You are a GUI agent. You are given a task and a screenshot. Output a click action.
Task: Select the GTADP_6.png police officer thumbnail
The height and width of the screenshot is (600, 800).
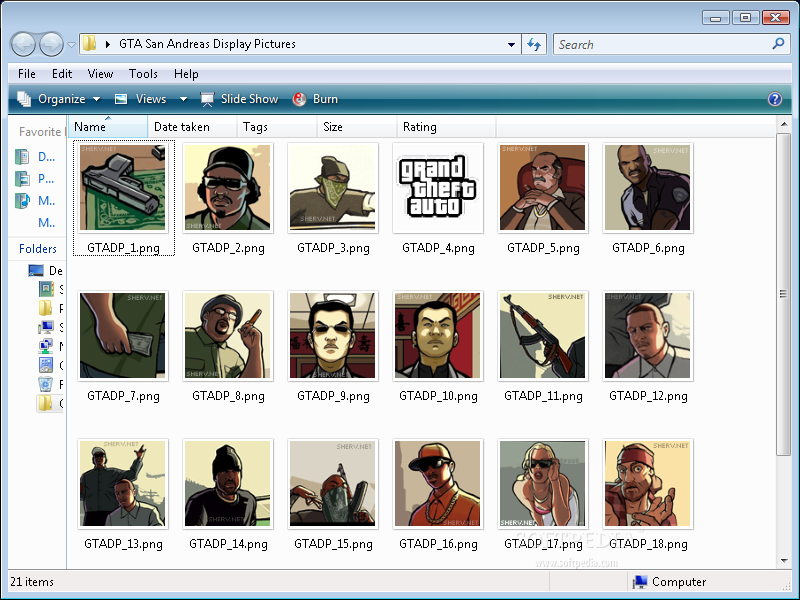pos(648,188)
